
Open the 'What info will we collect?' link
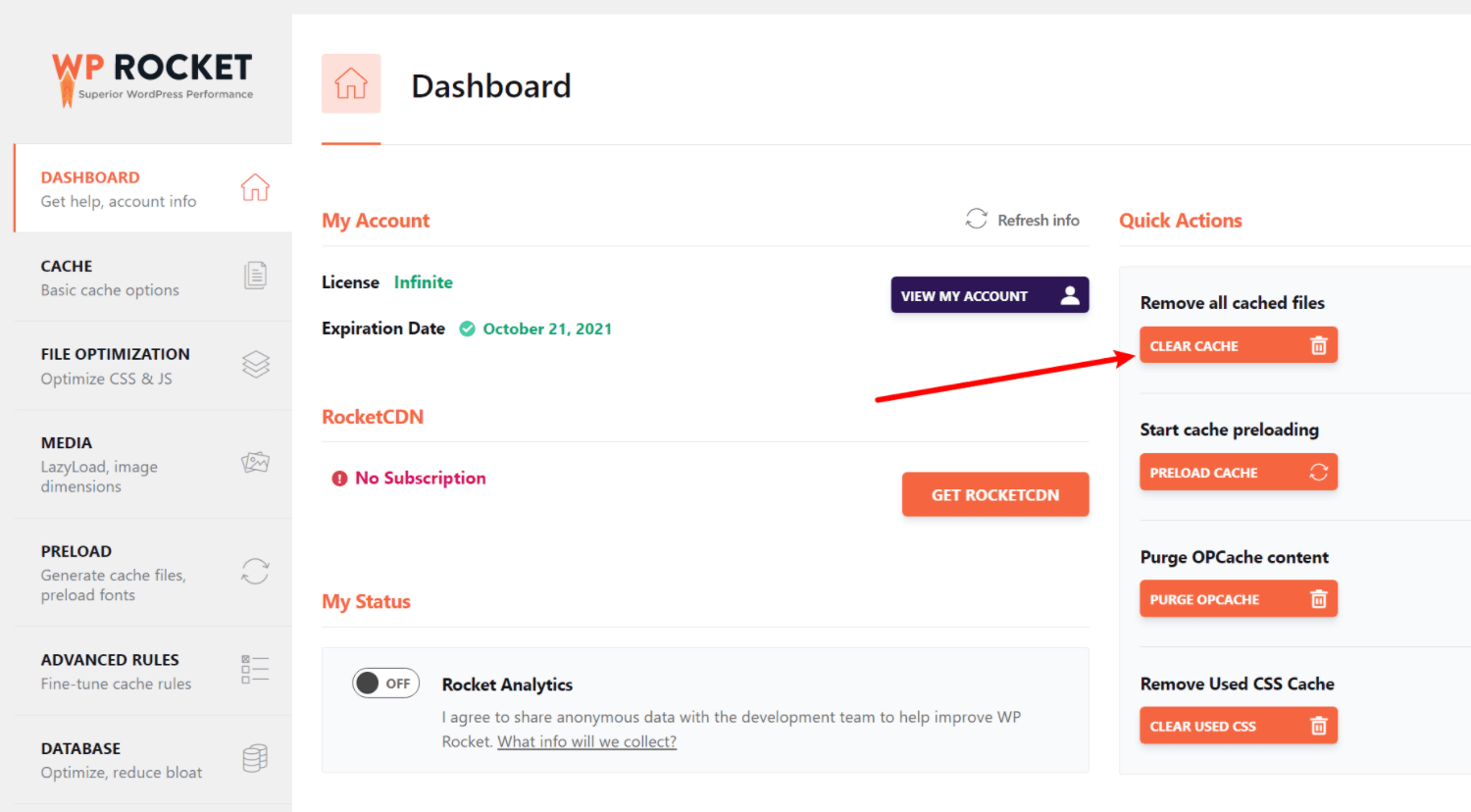(x=586, y=741)
